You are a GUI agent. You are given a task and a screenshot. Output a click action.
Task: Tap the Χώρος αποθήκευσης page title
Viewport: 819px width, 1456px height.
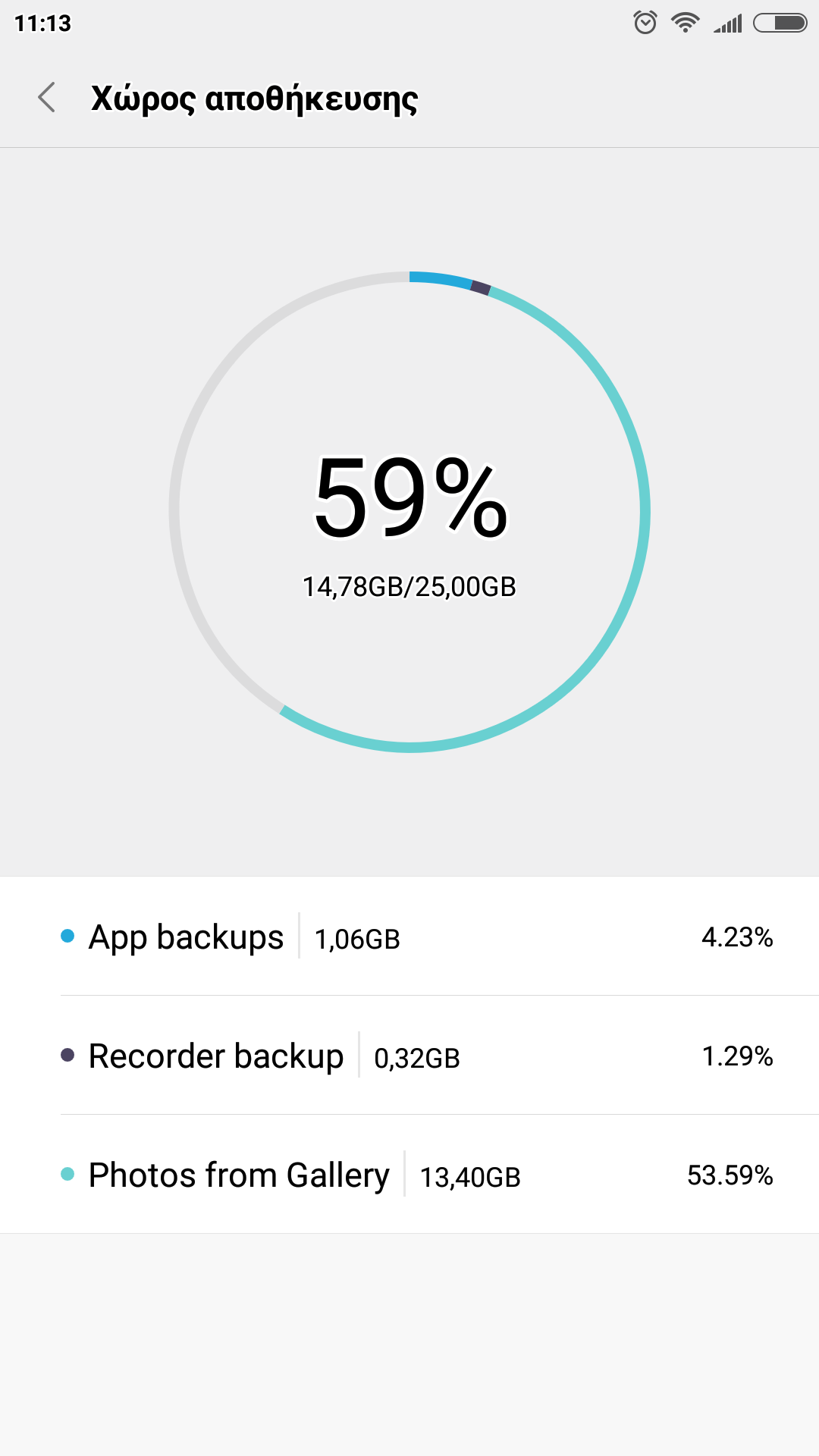254,99
